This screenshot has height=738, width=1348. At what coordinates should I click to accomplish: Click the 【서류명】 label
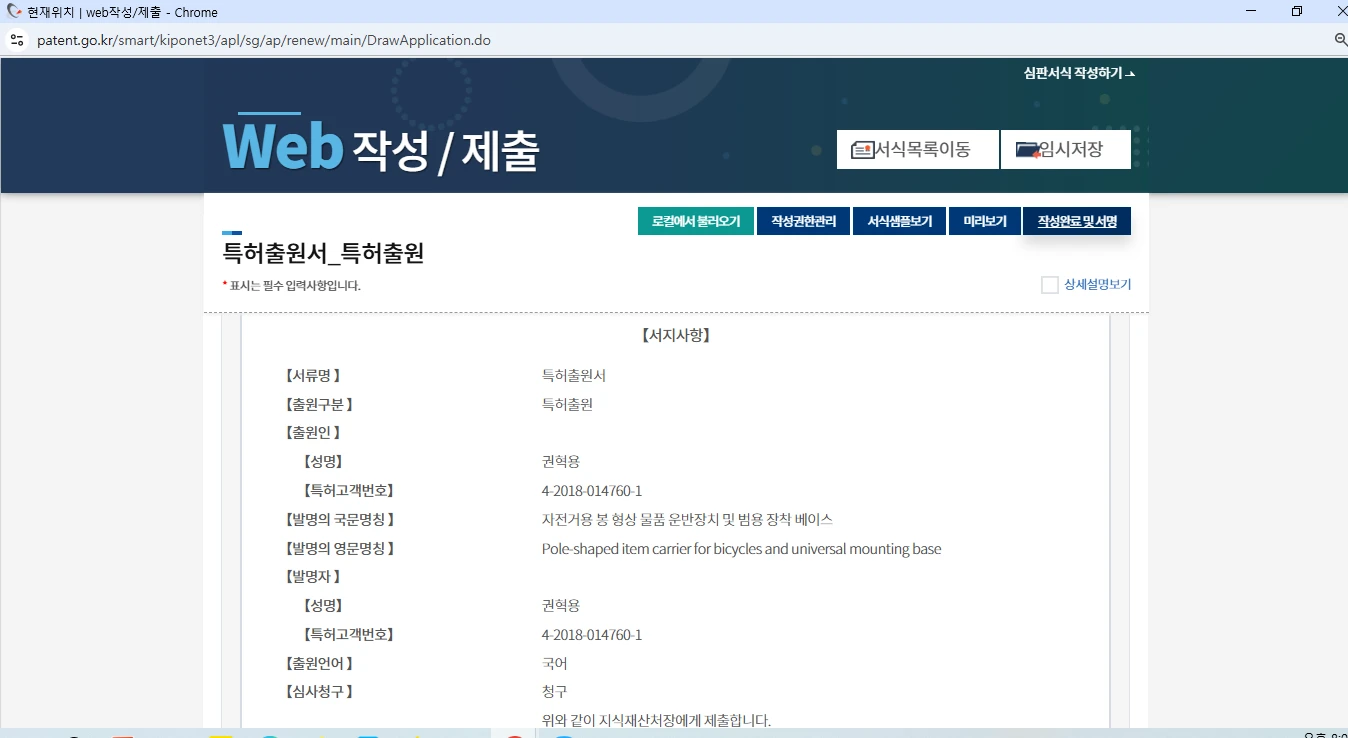tap(313, 376)
